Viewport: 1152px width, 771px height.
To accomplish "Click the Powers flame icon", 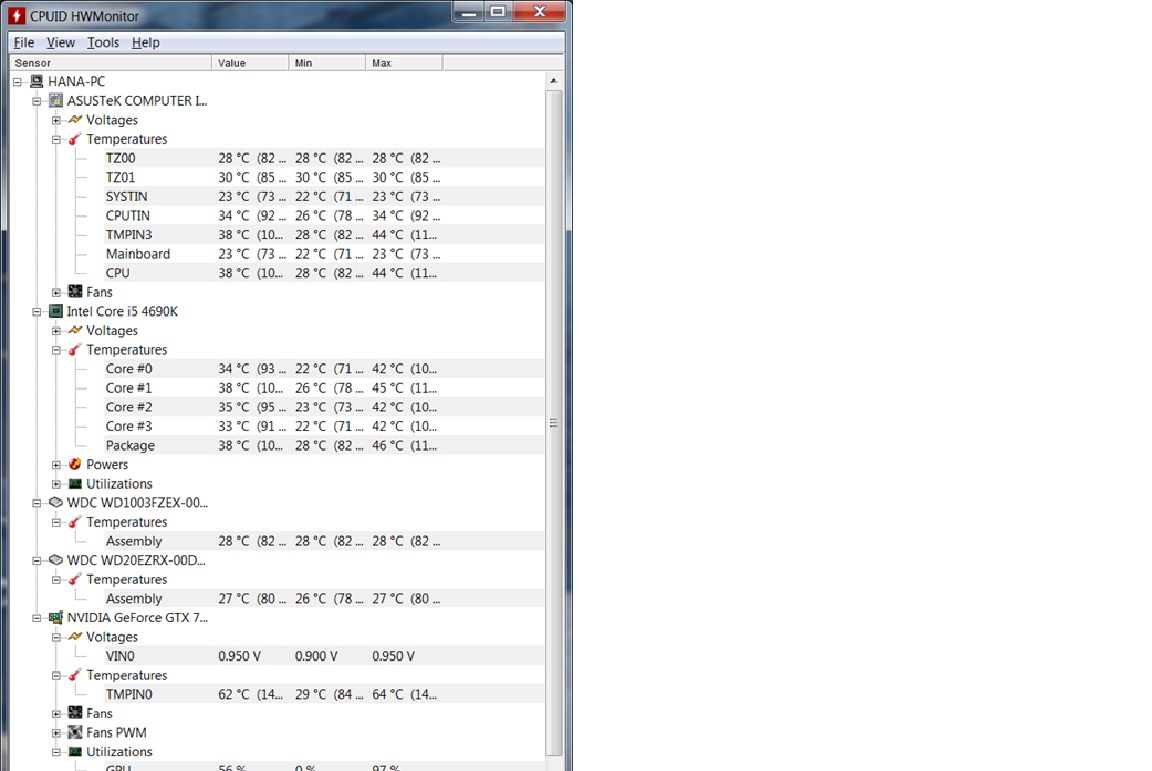I will [x=75, y=464].
